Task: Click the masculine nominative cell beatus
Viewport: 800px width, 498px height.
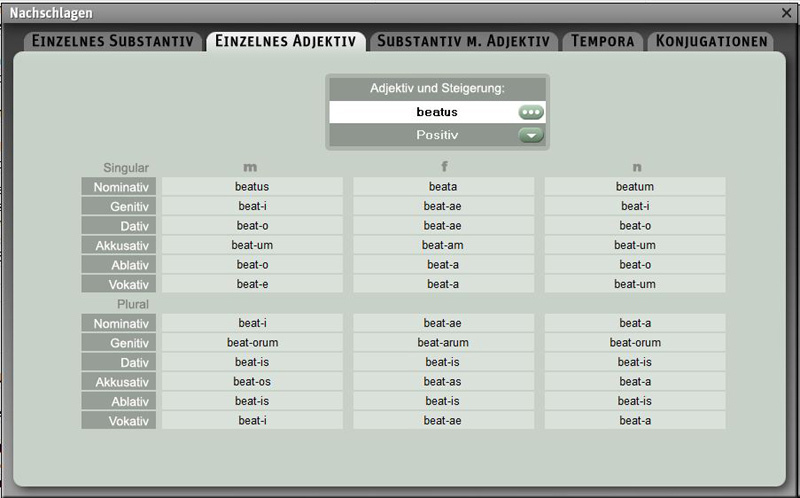Action: point(252,187)
